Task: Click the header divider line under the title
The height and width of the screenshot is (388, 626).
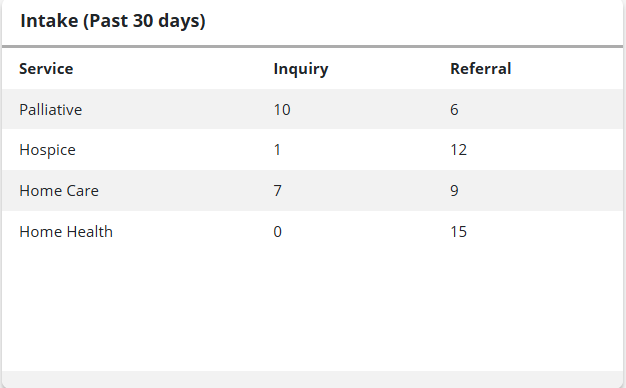Action: click(313, 46)
